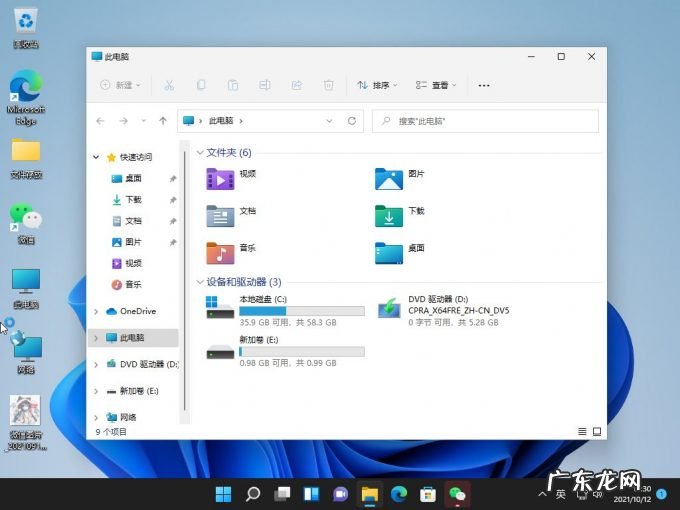
Task: Open WeChat from the taskbar
Action: (457, 494)
